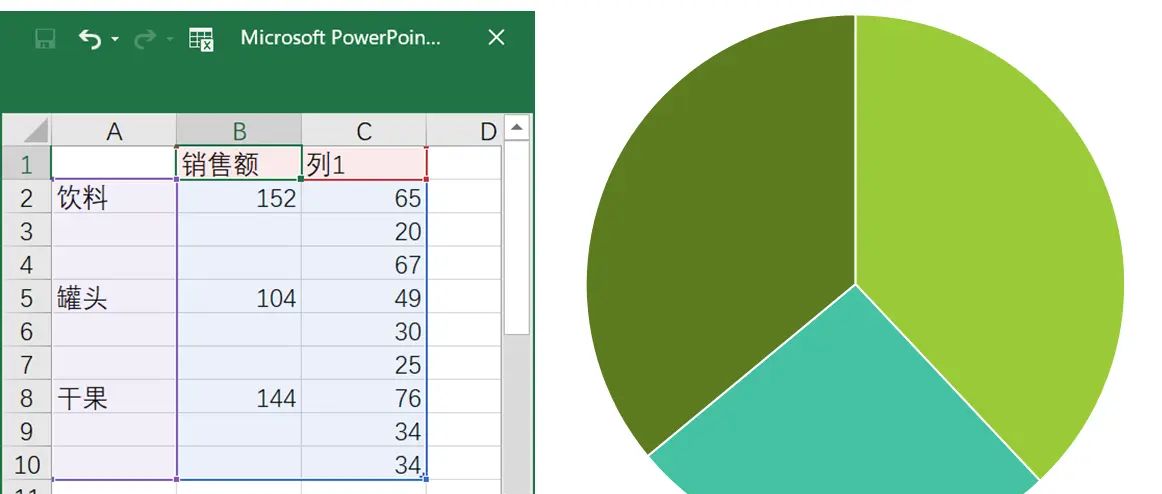
Task: Select empty cell A1
Action: pos(113,164)
